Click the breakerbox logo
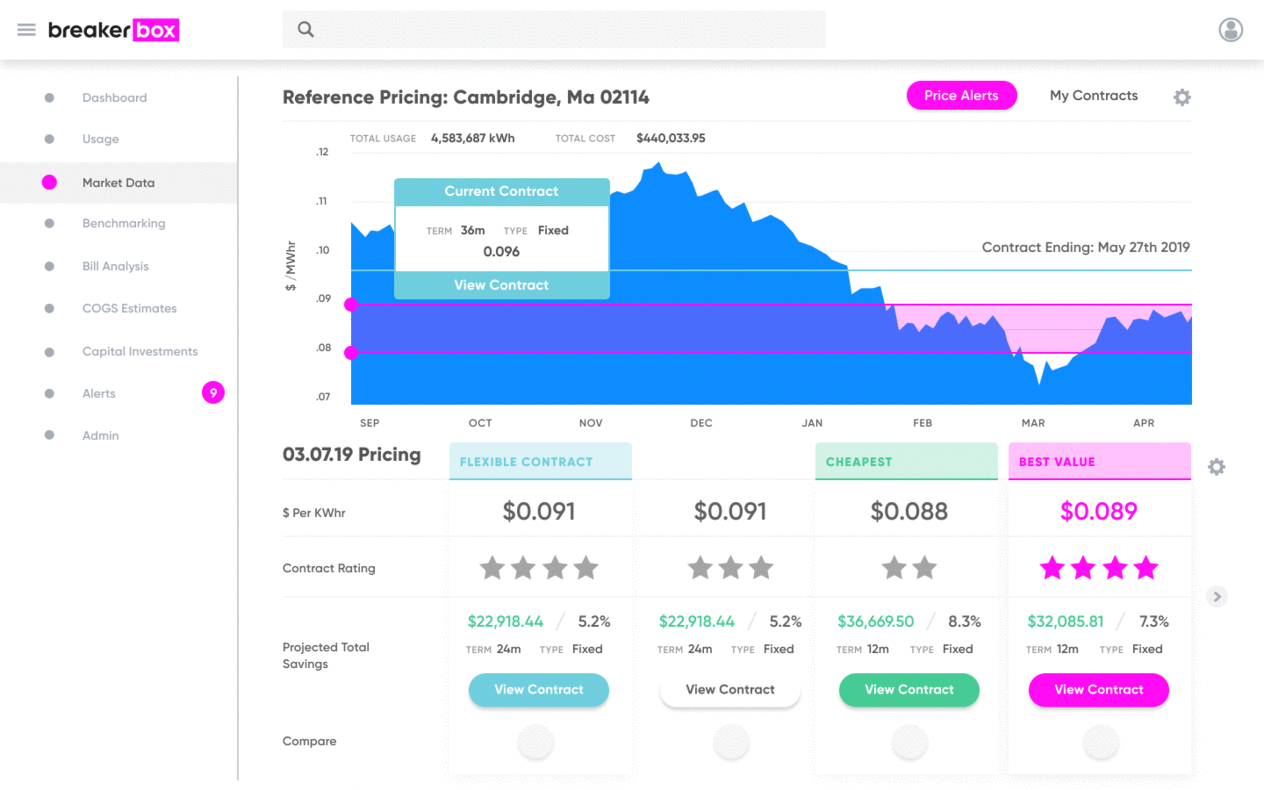The width and height of the screenshot is (1264, 790). [113, 30]
